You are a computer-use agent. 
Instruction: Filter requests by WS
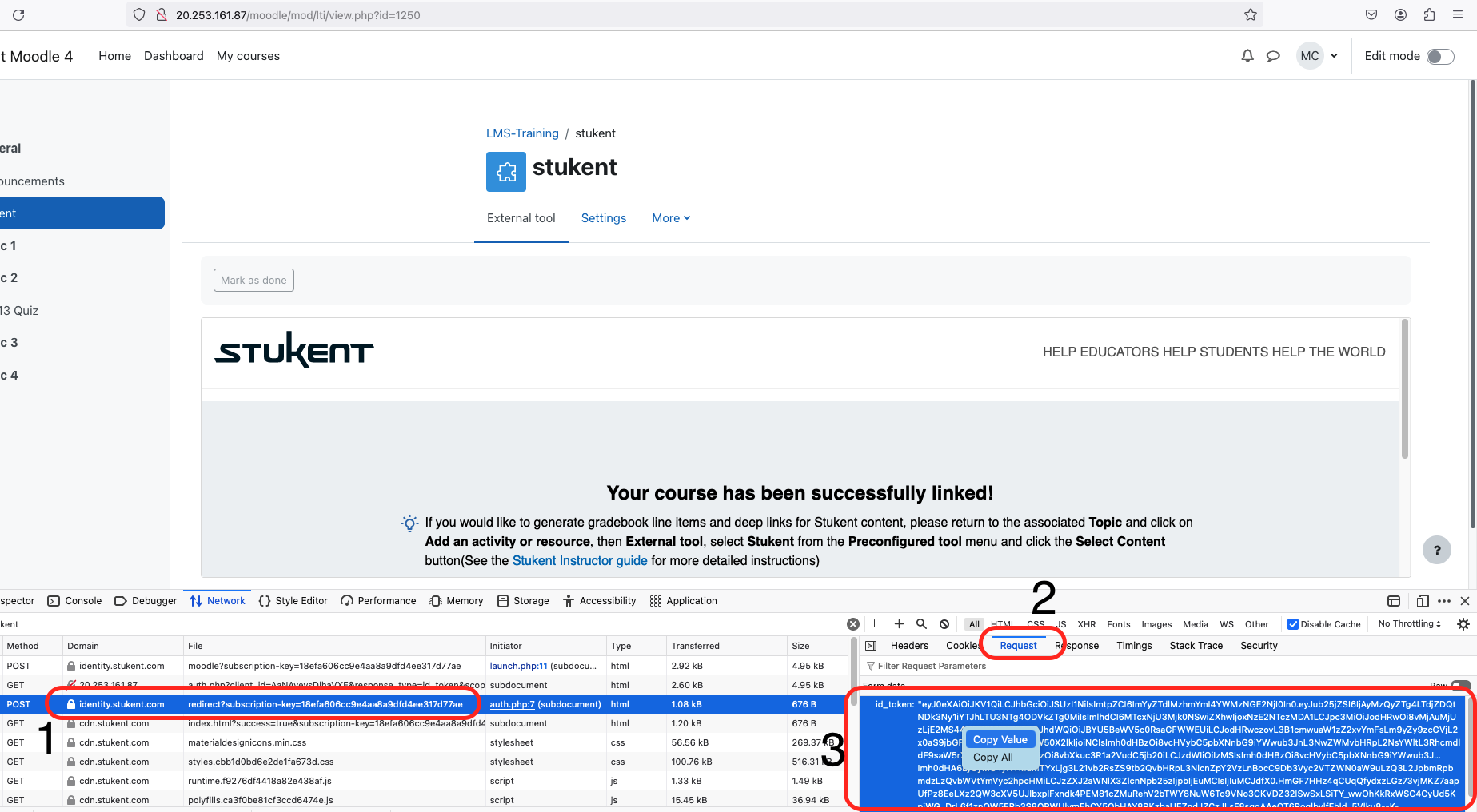click(x=1227, y=624)
